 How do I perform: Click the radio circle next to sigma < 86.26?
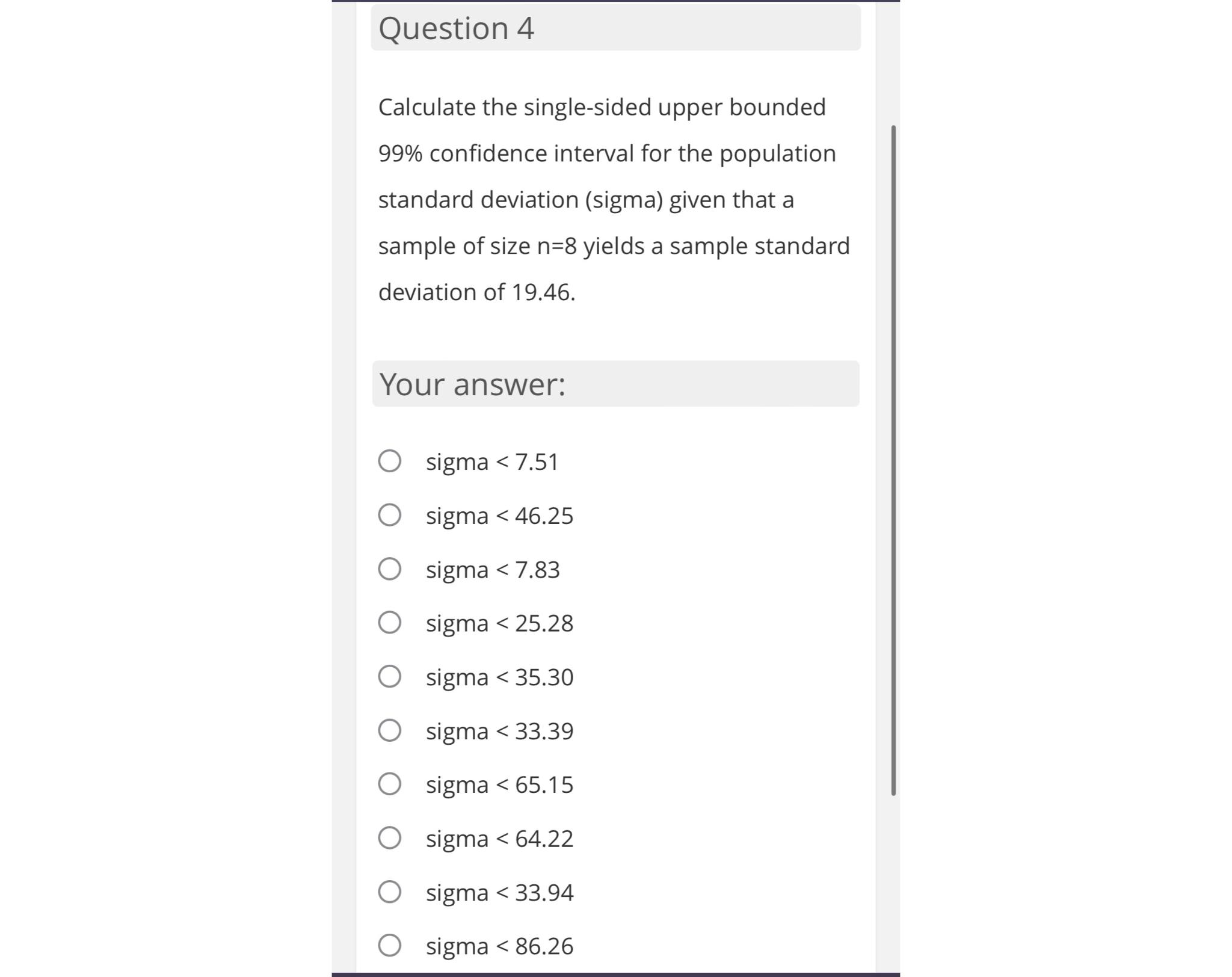tap(390, 946)
